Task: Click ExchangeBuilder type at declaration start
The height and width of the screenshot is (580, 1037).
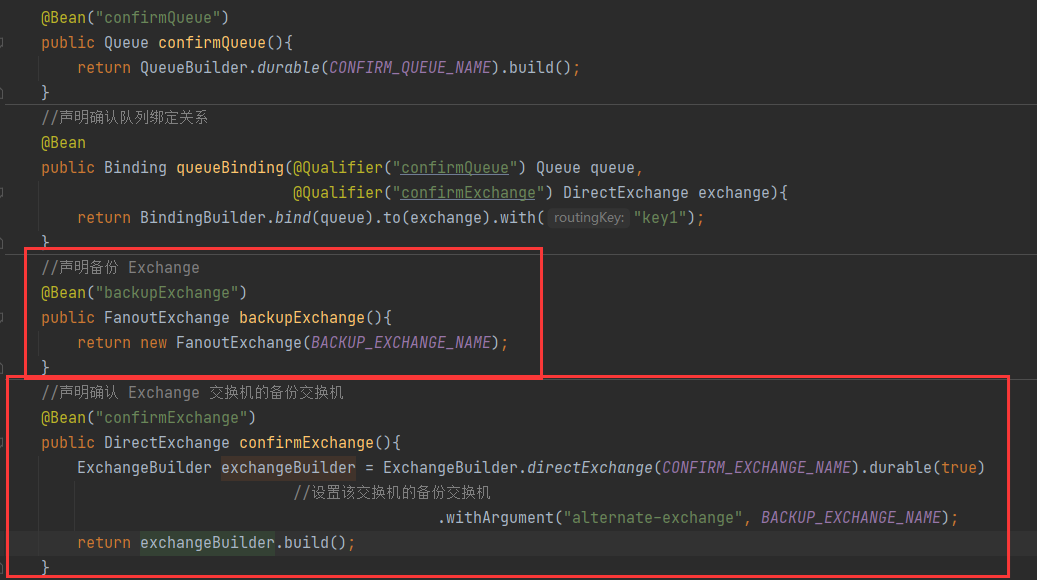Action: click(144, 468)
